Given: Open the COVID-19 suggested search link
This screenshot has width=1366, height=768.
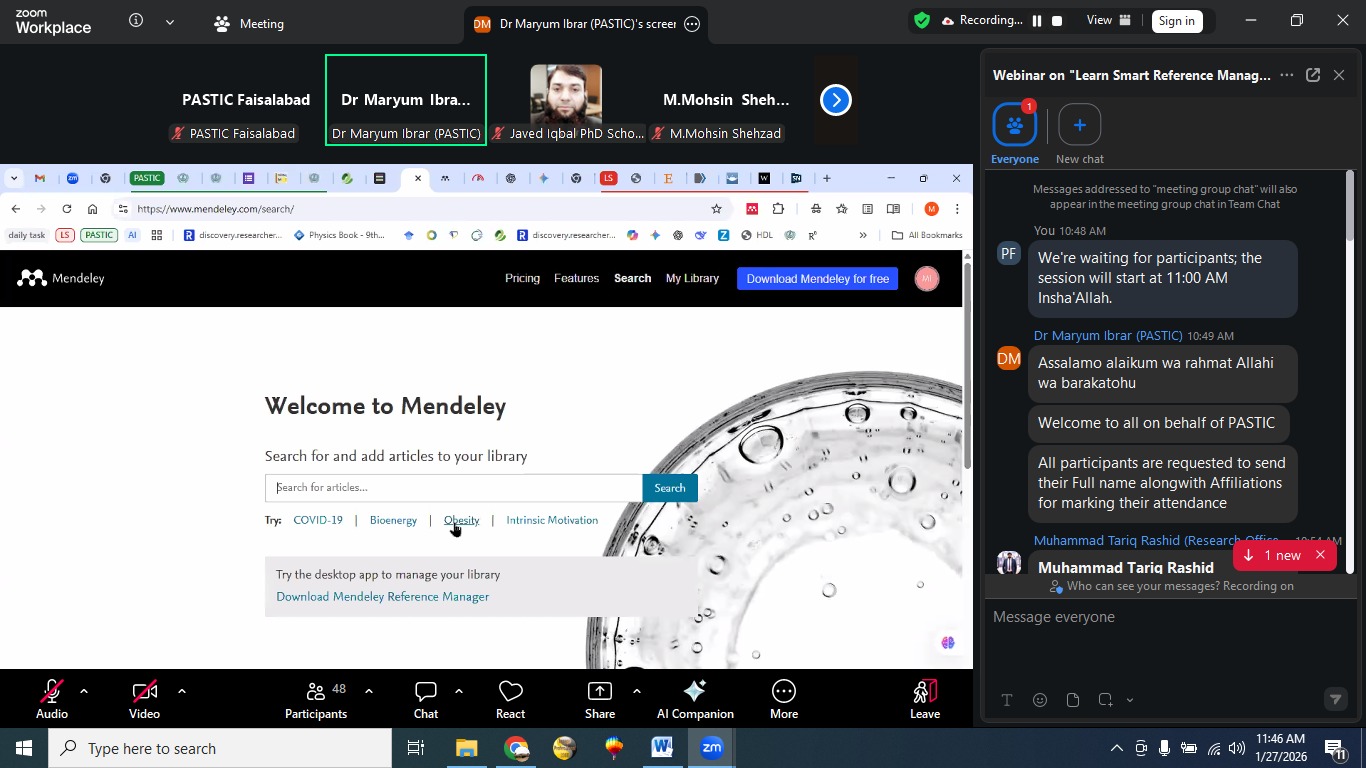Looking at the screenshot, I should 318,520.
